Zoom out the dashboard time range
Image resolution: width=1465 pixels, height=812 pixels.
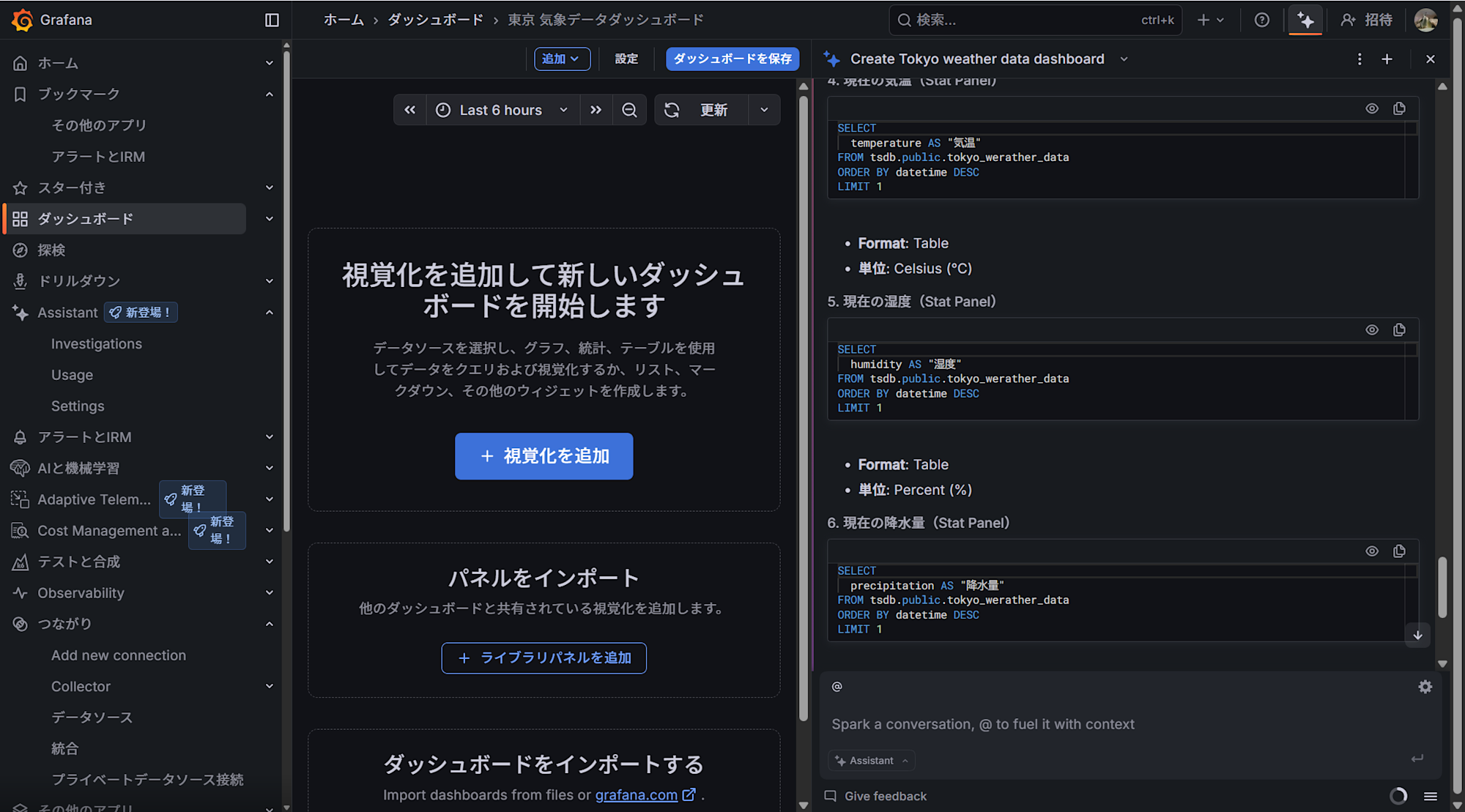point(629,109)
